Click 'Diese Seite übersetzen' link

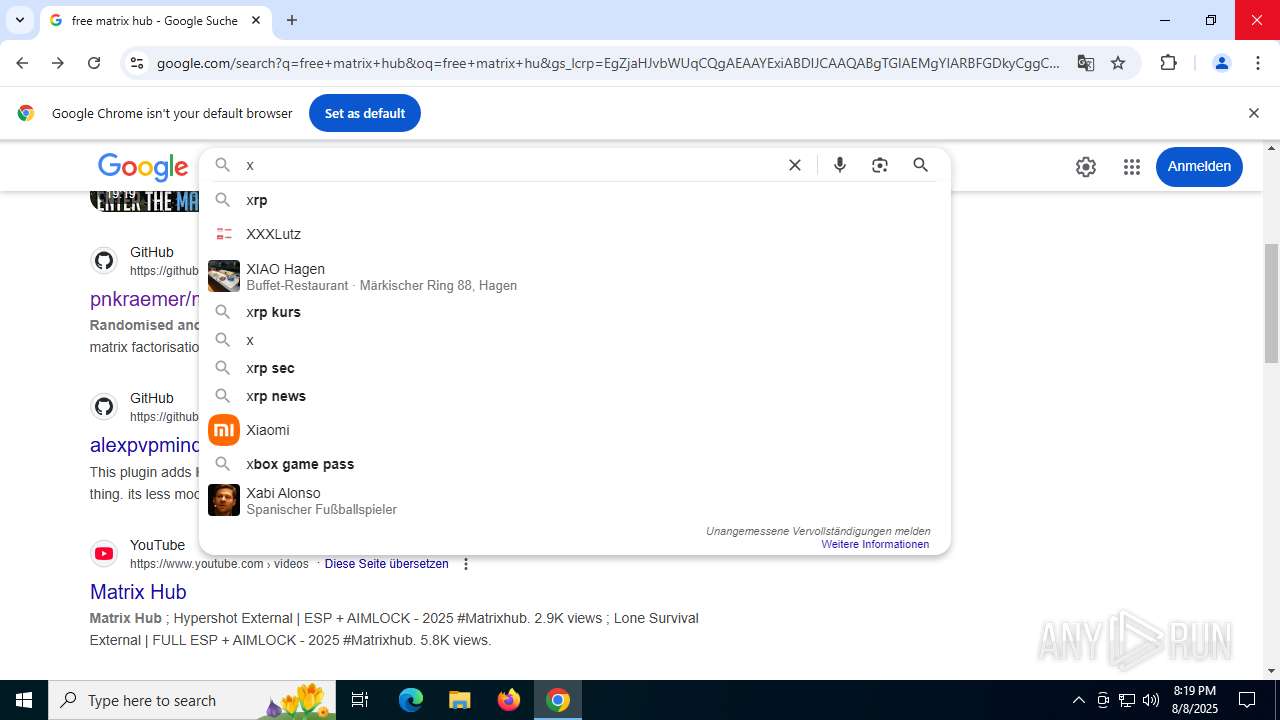[x=386, y=564]
